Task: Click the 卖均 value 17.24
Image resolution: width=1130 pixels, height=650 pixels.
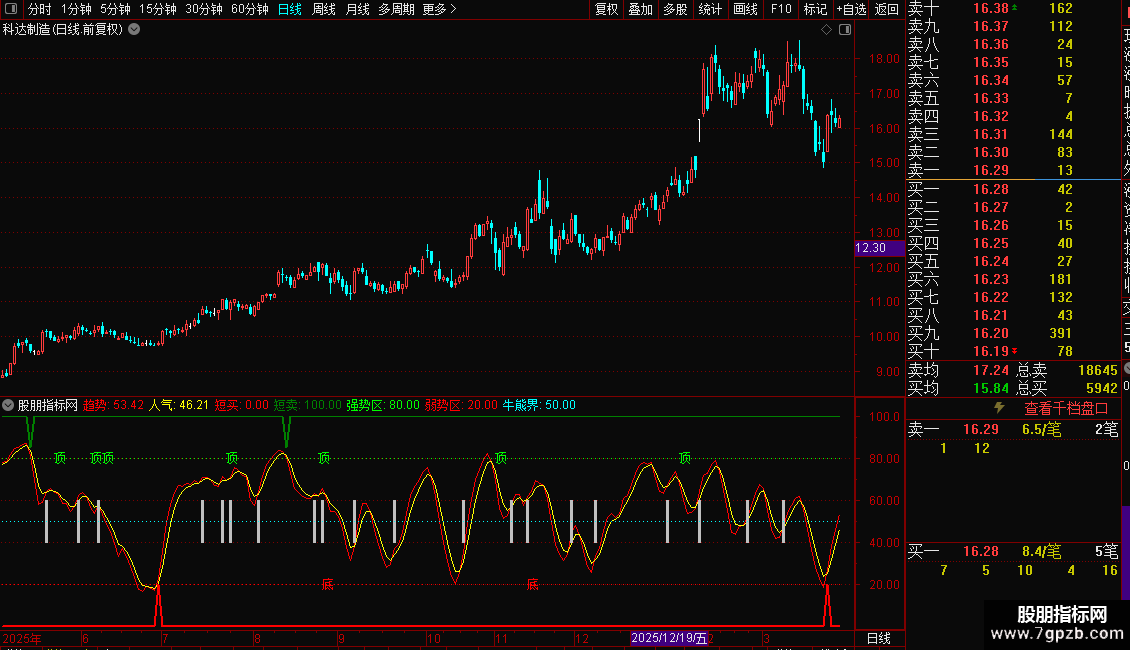Action: (x=991, y=370)
